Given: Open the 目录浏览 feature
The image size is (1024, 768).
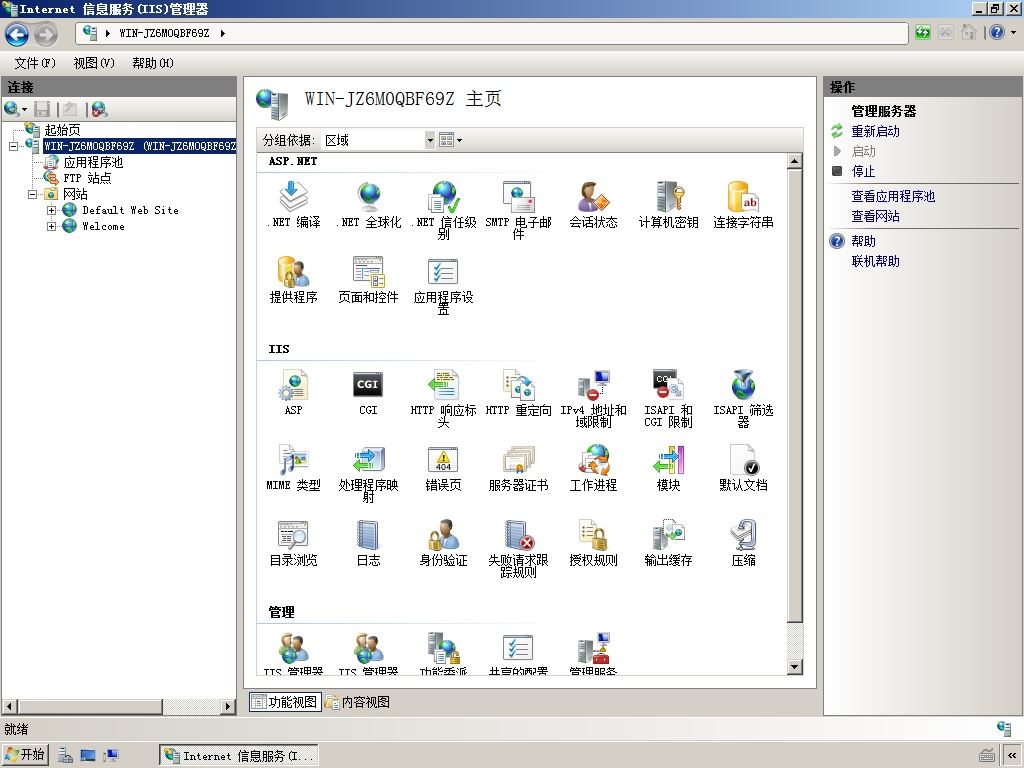Looking at the screenshot, I should [x=293, y=543].
